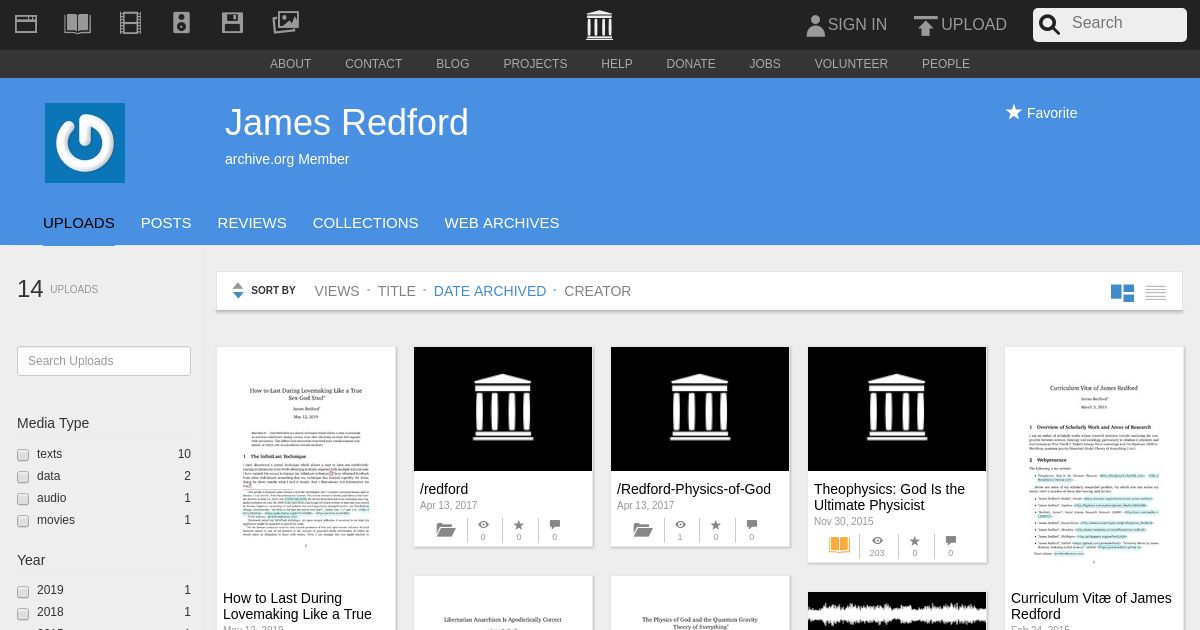Viewport: 1200px width, 630px height.
Task: Open the Collections tab
Action: (366, 223)
